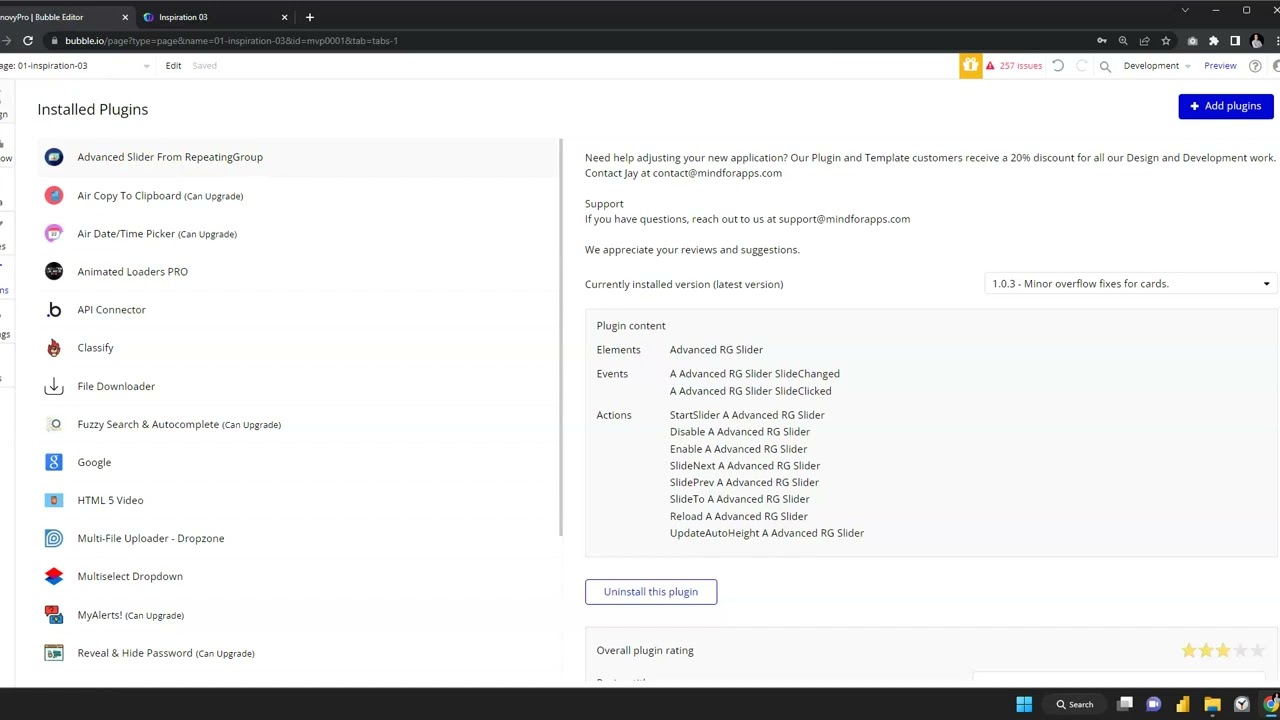Viewport: 1280px width, 720px height.
Task: Click the redo arrow in the editor toolbar
Action: tap(1082, 66)
